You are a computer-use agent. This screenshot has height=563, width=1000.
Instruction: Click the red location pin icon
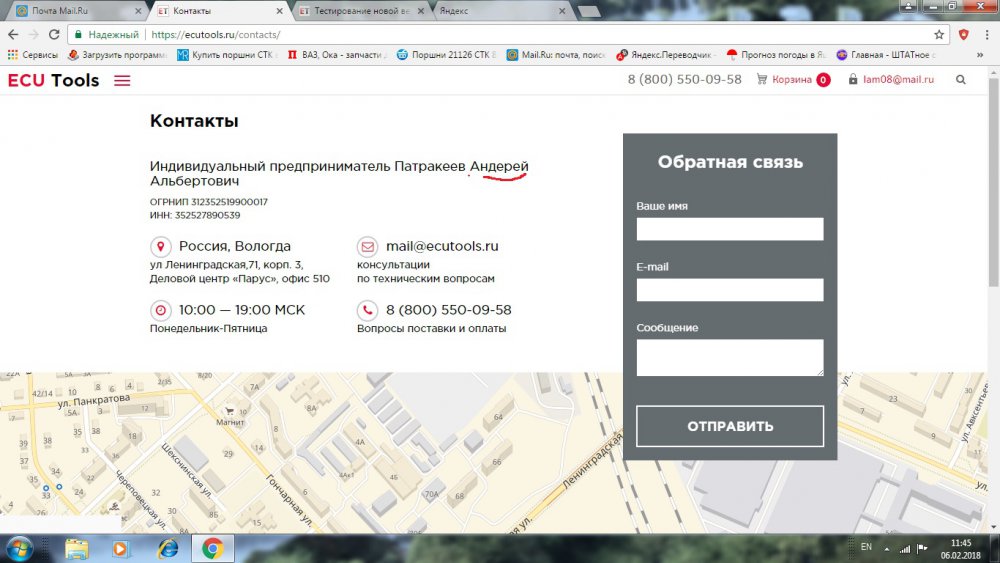pos(161,246)
